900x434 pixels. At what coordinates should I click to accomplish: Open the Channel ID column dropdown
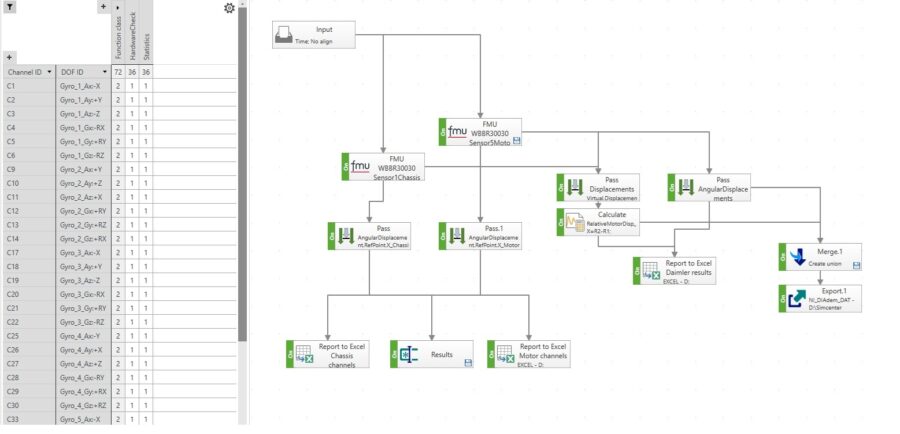(x=49, y=72)
